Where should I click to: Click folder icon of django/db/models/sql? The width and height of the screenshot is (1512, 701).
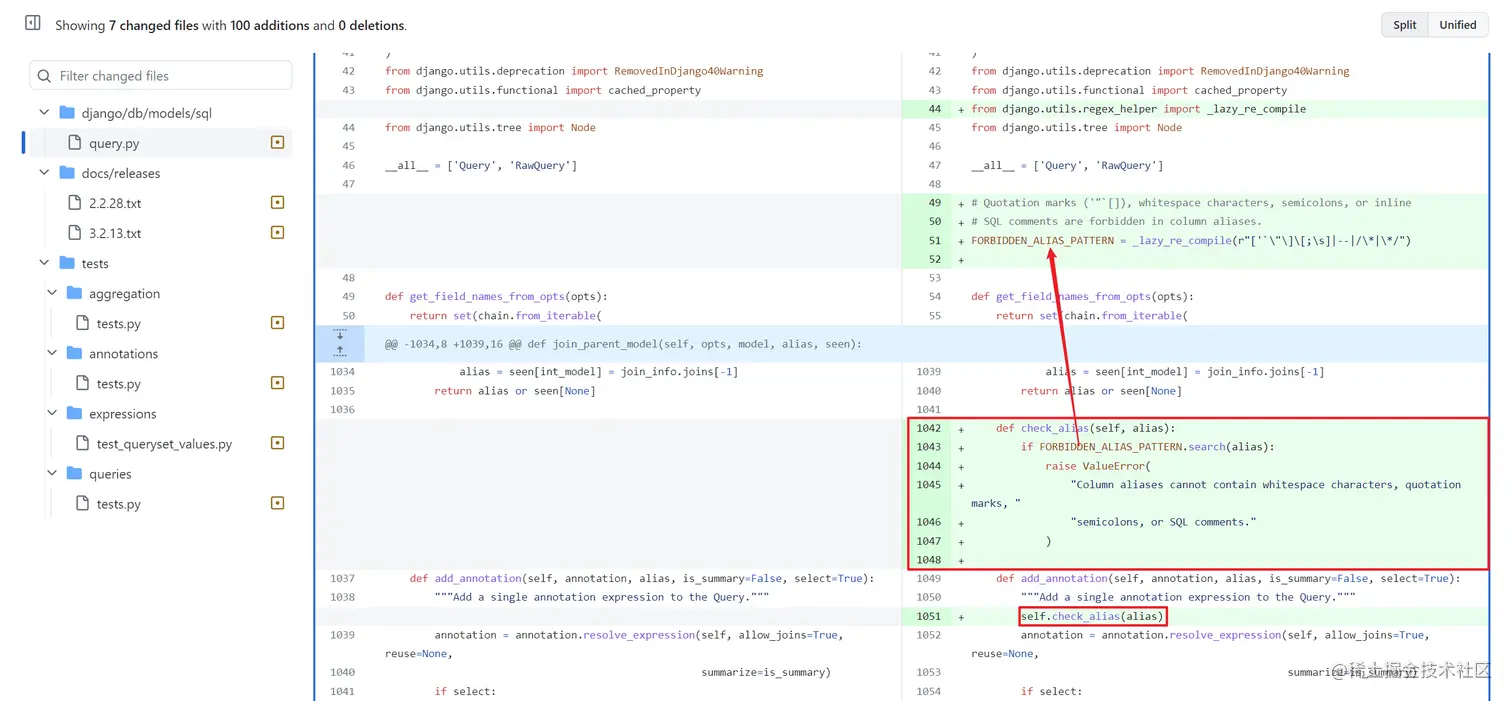tap(67, 113)
